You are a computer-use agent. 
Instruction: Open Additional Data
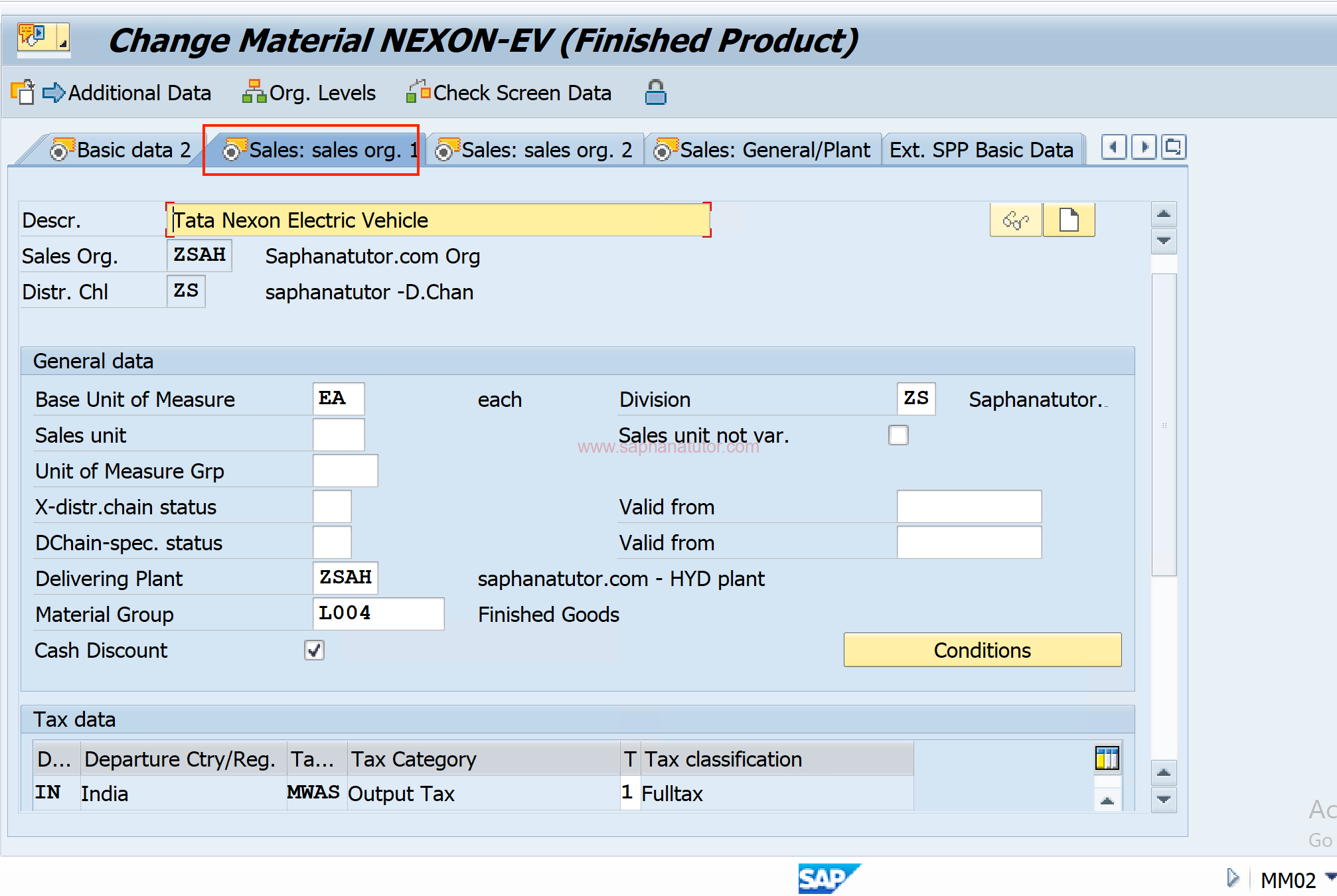127,93
